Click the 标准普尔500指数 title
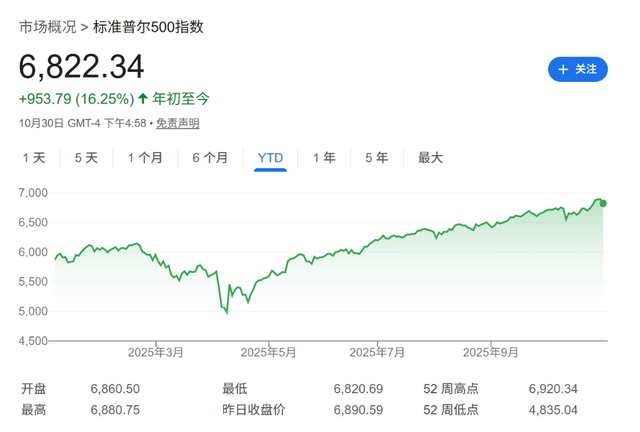This screenshot has width=640, height=432. tap(148, 27)
